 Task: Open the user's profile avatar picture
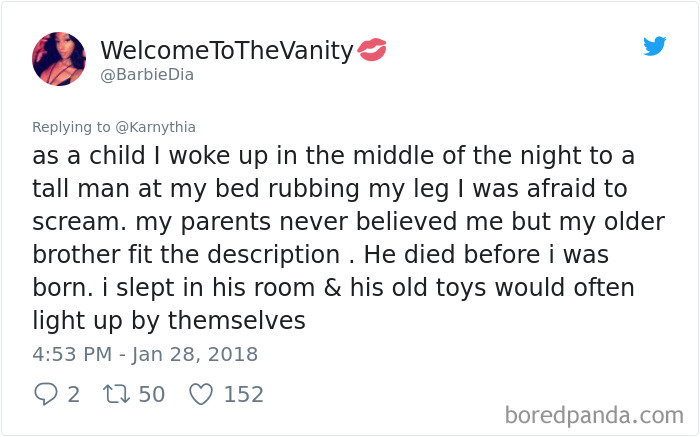(59, 58)
